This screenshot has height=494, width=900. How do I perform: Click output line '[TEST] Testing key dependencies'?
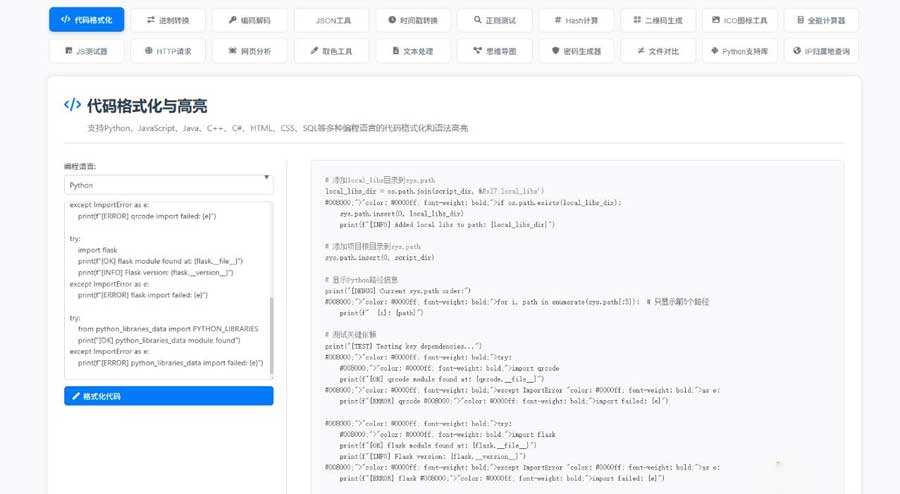(403, 346)
